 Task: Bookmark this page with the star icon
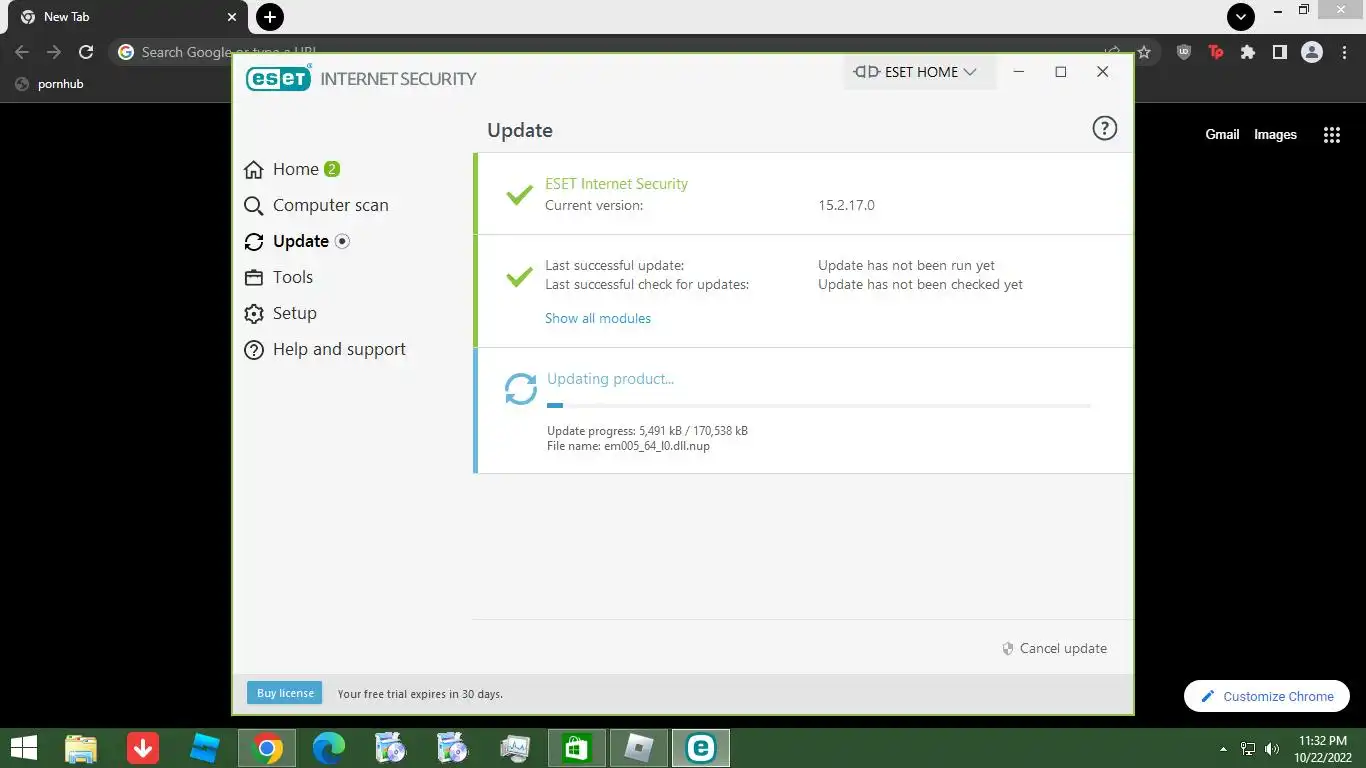point(1144,52)
